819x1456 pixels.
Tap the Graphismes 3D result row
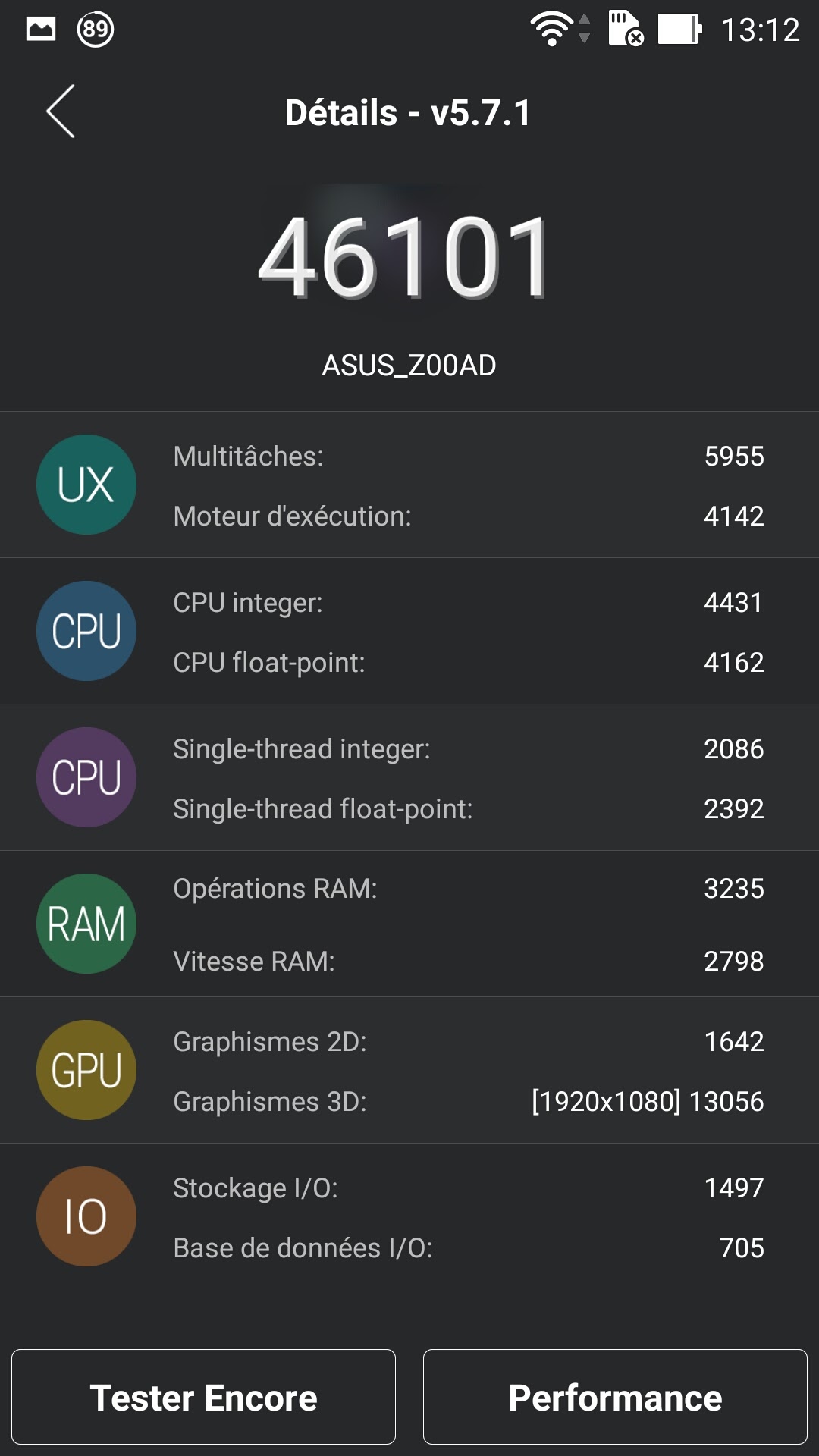(469, 1101)
